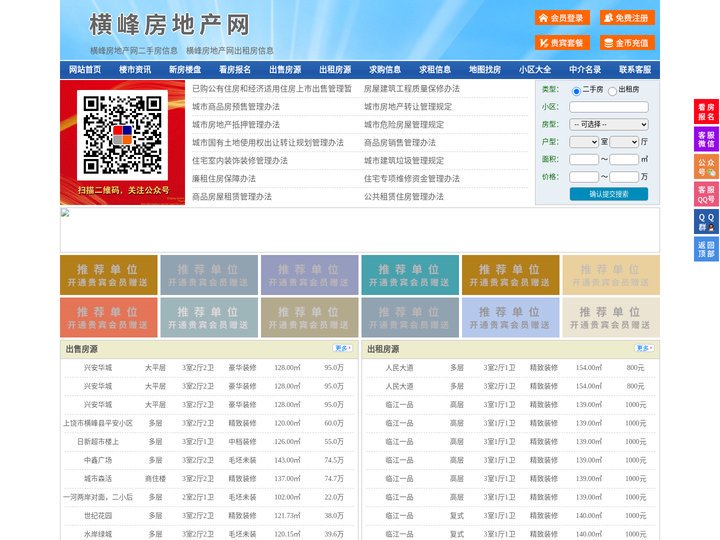Open 小区大全 nav item
720x540 pixels.
(x=535, y=70)
